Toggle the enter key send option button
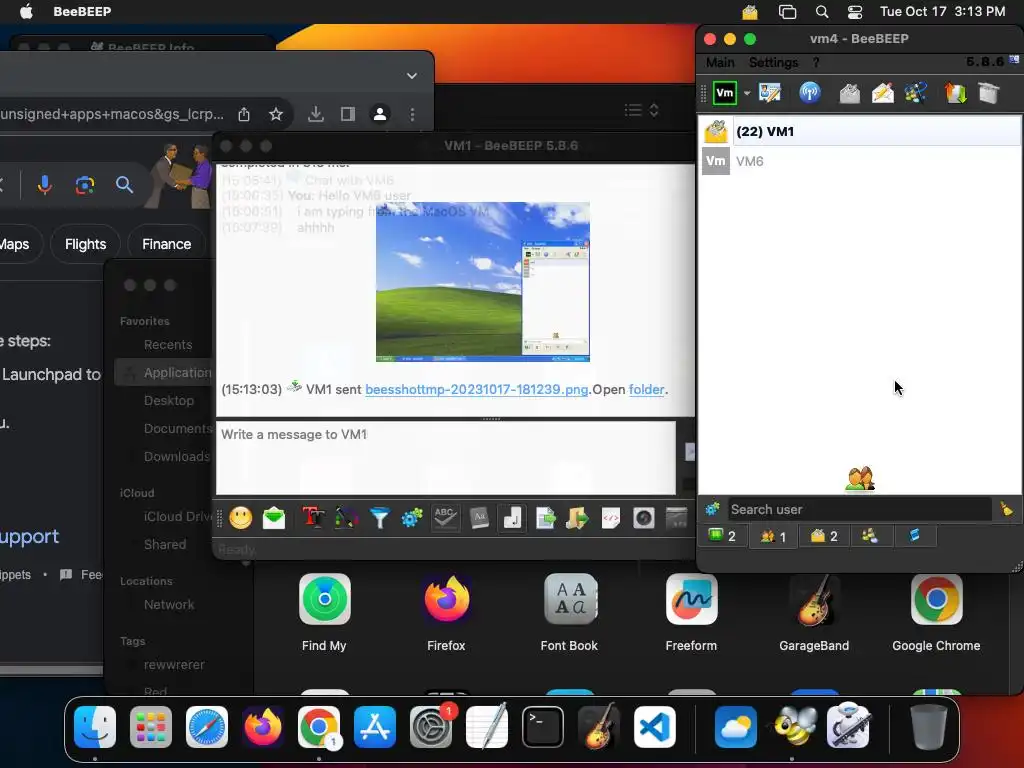 point(512,519)
